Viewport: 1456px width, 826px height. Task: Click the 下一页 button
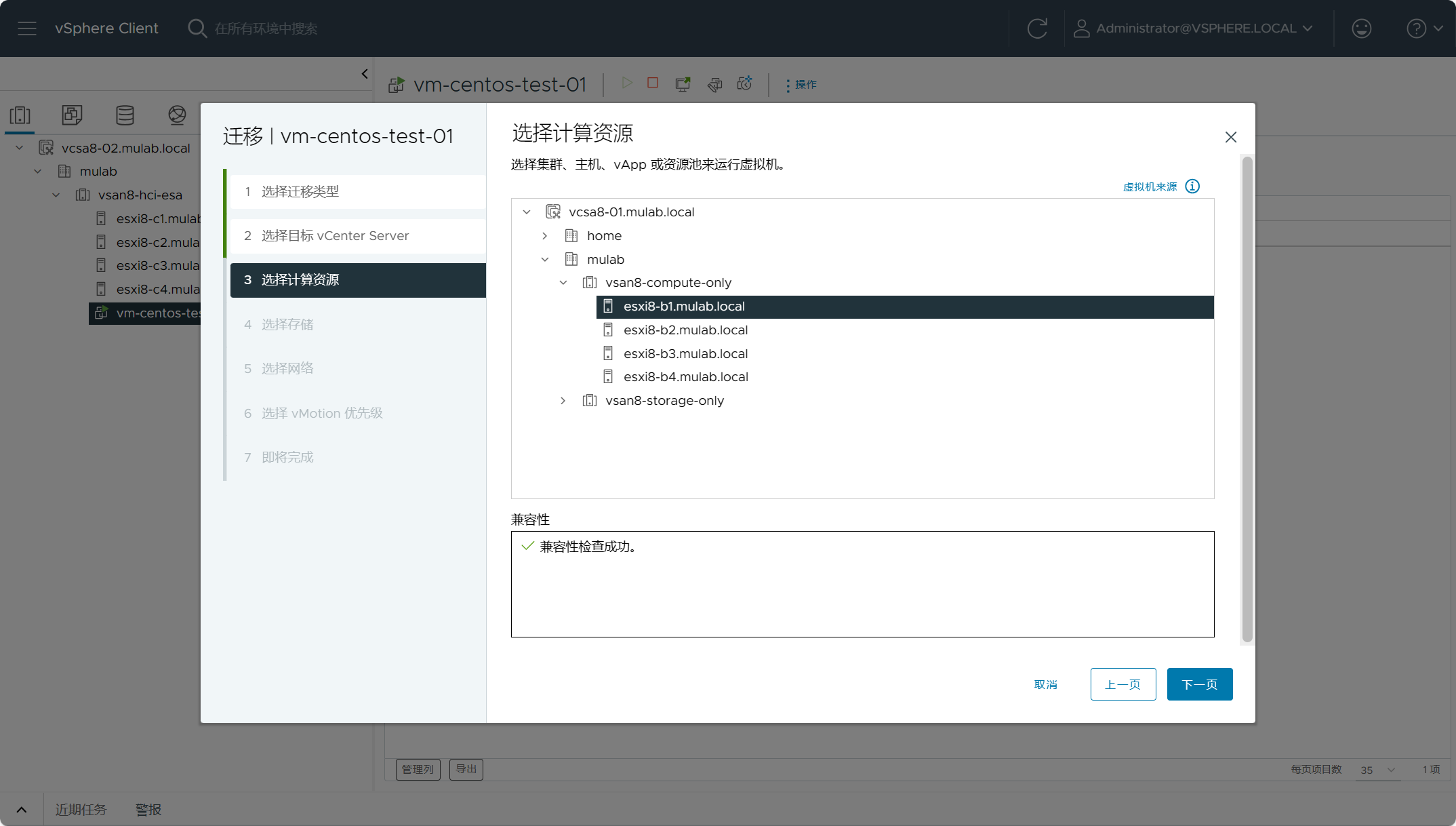1200,684
